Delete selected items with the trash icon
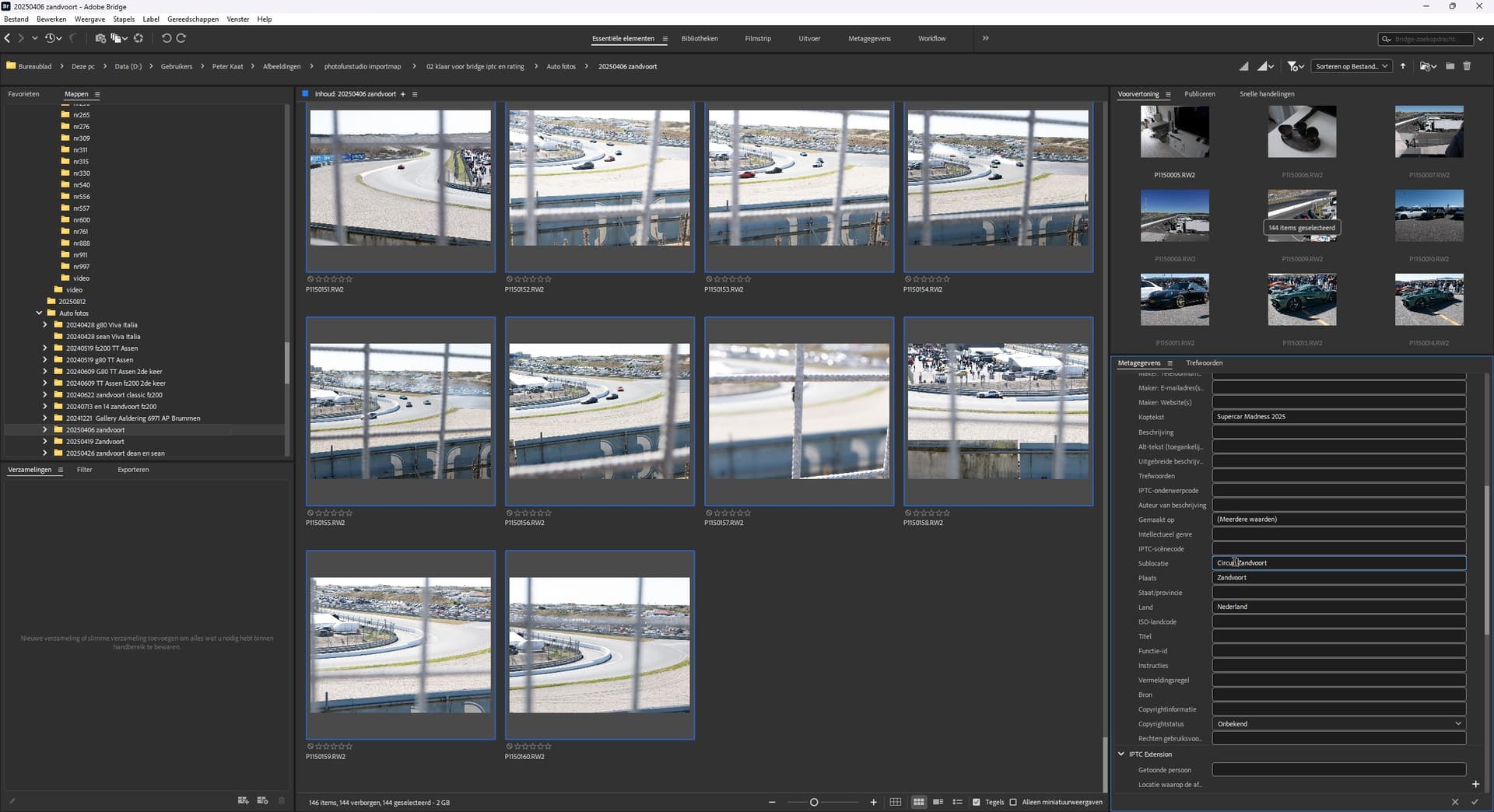Screen dimensions: 1494x812 pyautogui.click(x=1467, y=66)
